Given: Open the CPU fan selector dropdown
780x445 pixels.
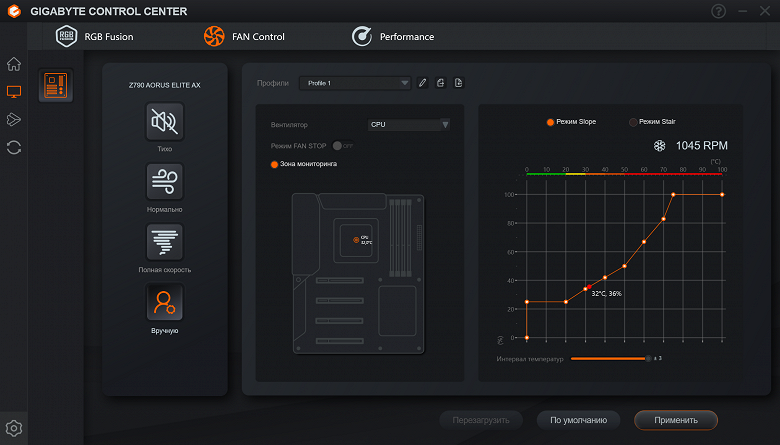Looking at the screenshot, I should pos(409,124).
